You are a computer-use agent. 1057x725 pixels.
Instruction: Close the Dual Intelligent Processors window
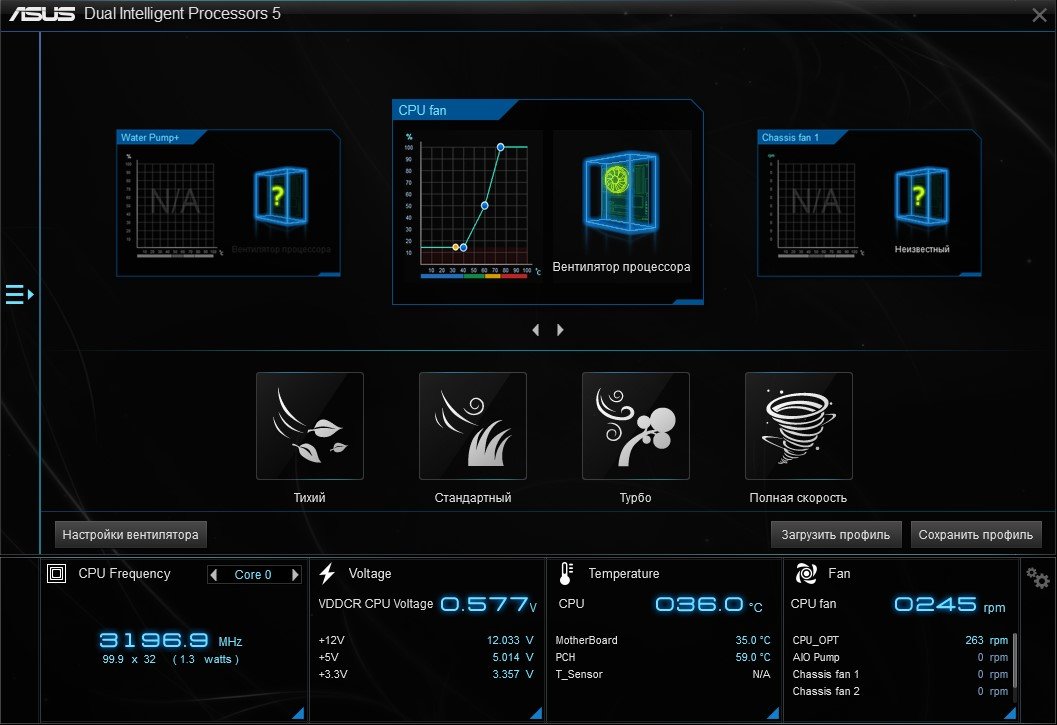tap(1039, 15)
